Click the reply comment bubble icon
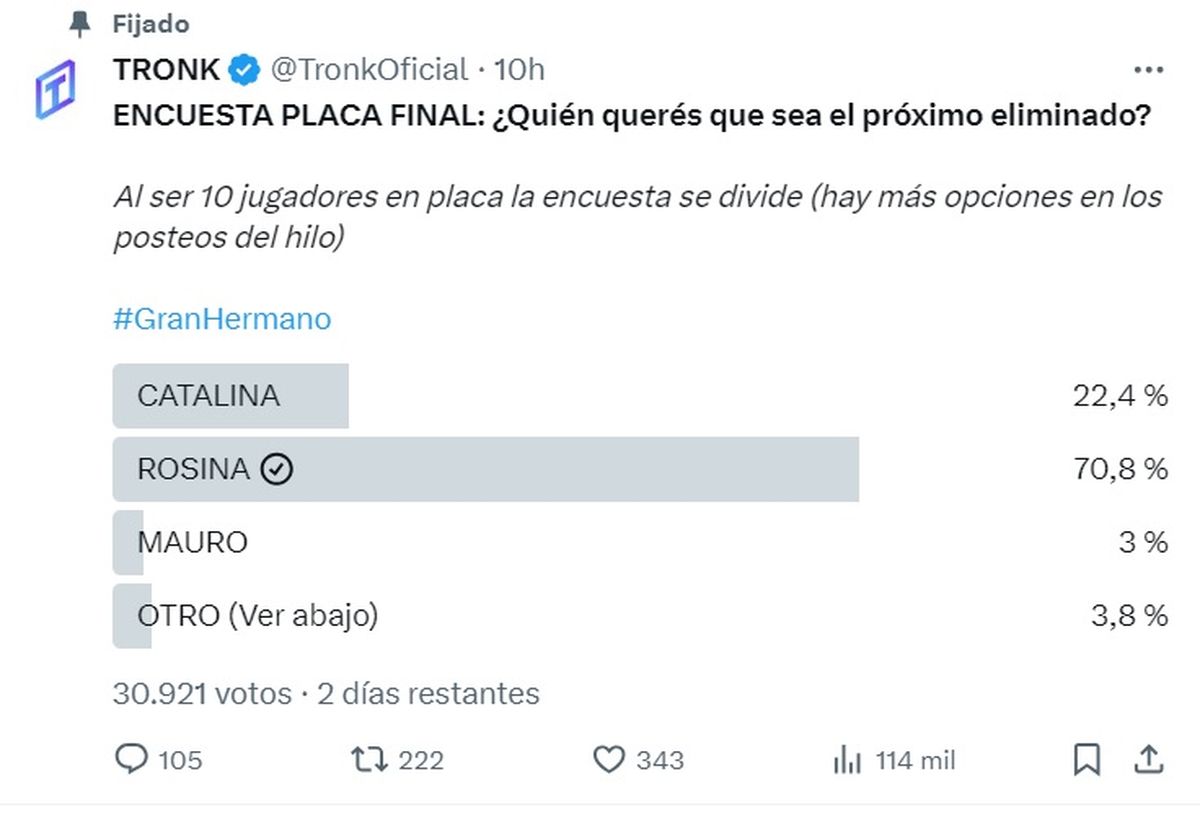 tap(132, 759)
